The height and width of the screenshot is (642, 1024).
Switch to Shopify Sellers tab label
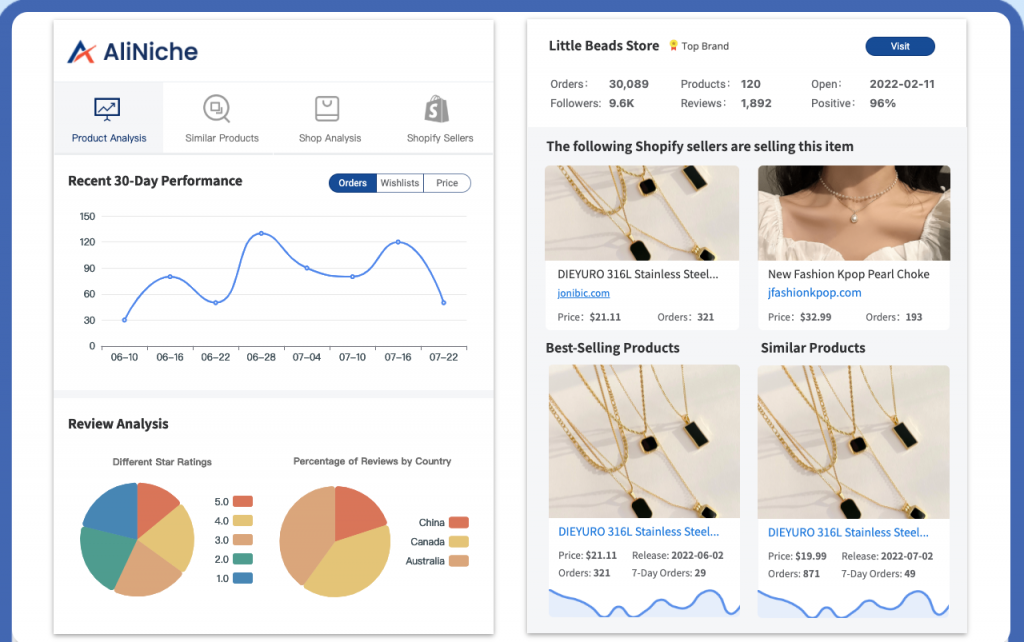[x=440, y=138]
